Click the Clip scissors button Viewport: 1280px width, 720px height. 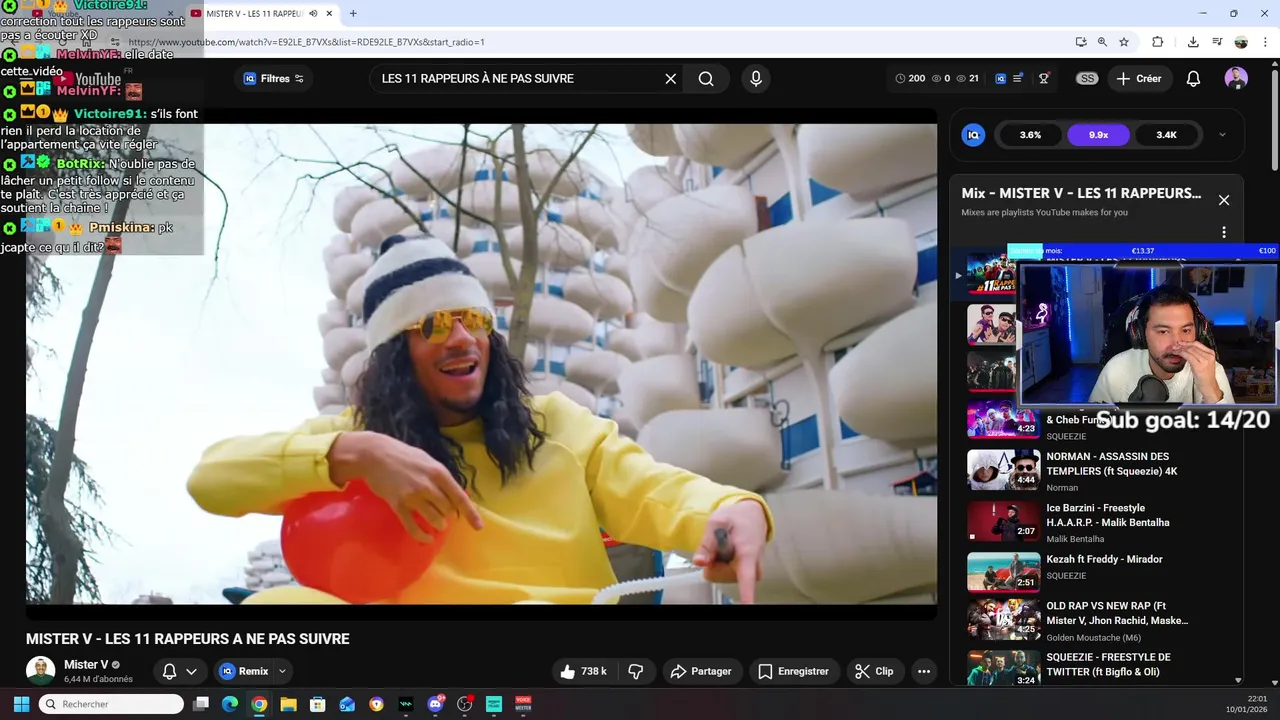[874, 671]
